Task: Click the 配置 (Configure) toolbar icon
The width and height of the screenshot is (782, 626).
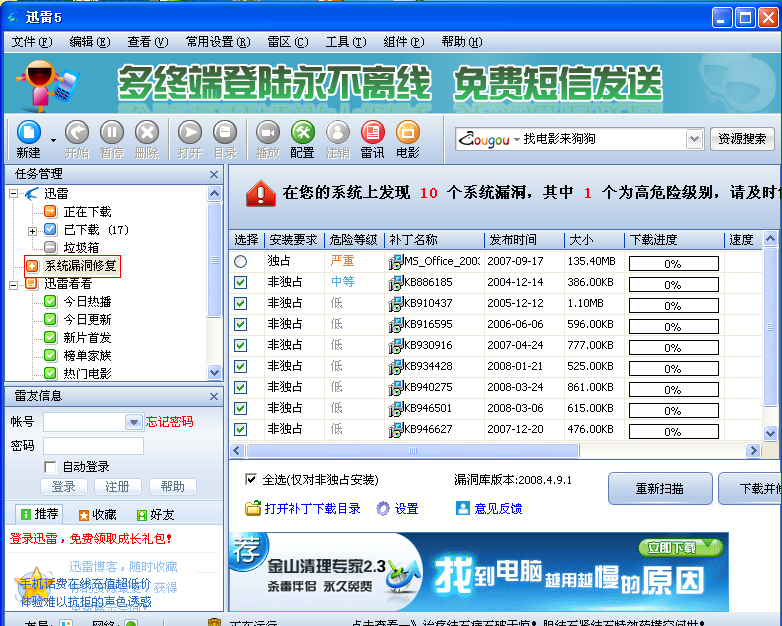Action: [302, 134]
